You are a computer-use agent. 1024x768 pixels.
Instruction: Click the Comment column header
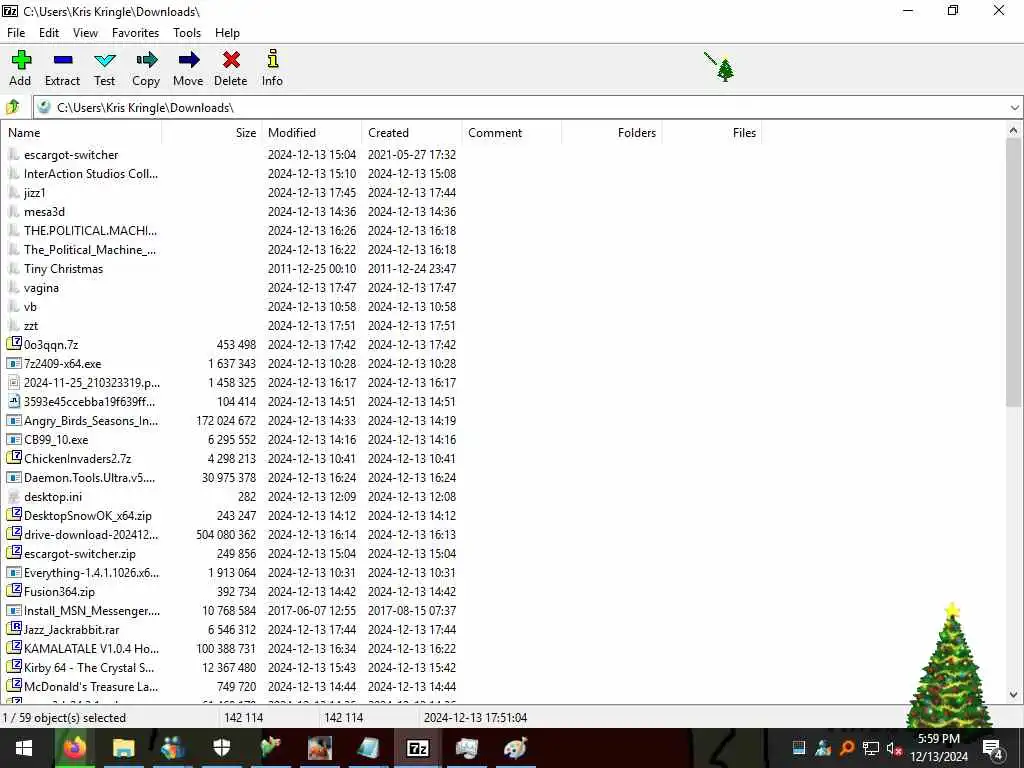(x=511, y=133)
